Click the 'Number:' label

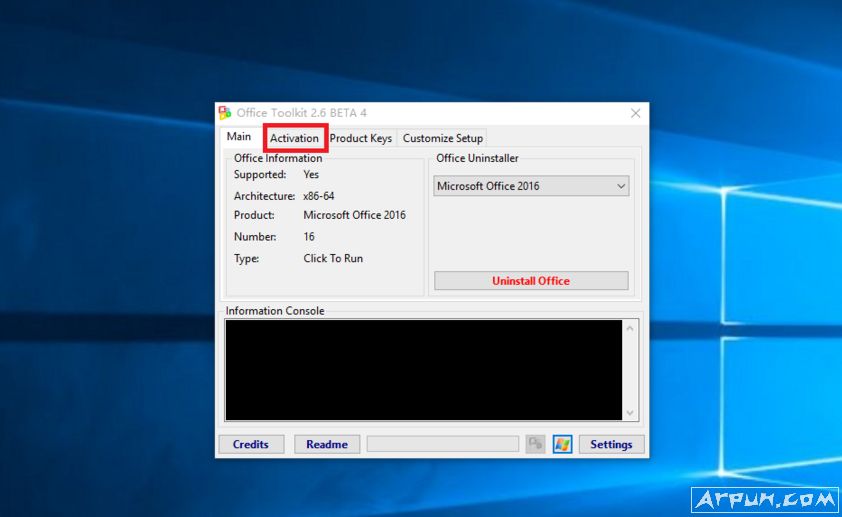click(255, 237)
